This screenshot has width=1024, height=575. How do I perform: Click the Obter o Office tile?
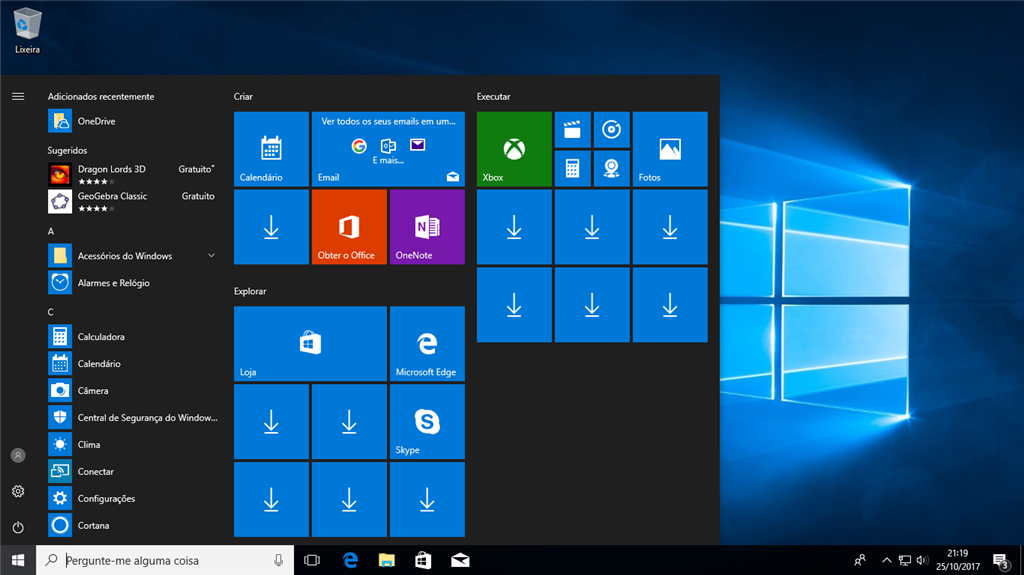click(349, 227)
